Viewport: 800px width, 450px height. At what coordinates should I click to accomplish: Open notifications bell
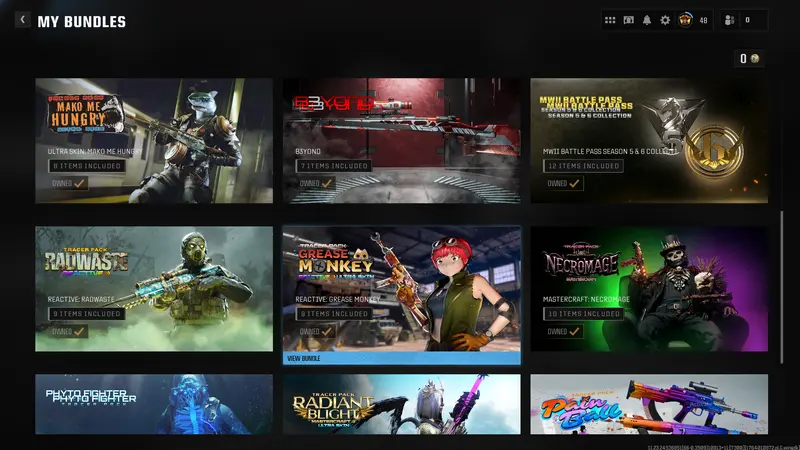pos(647,20)
